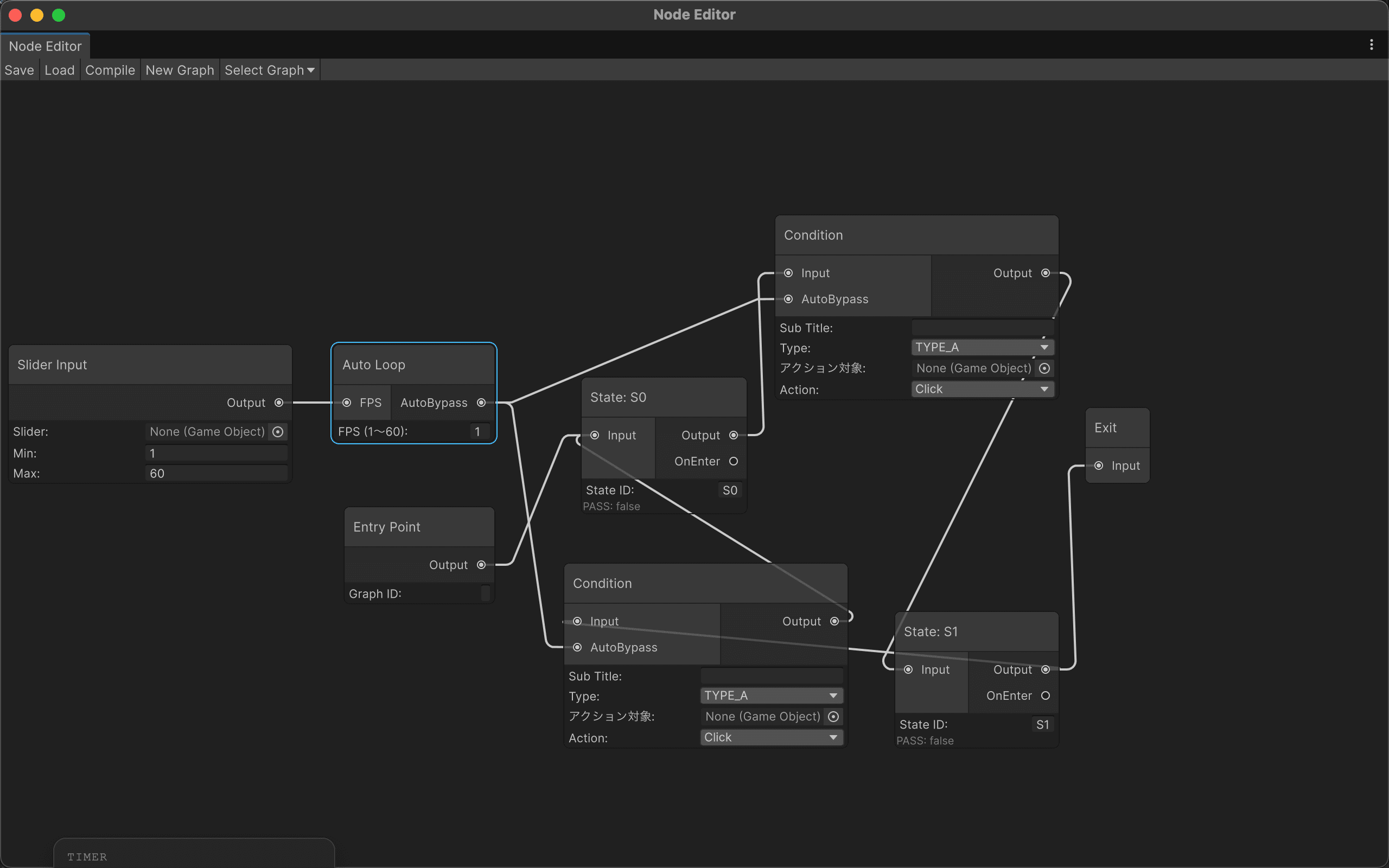Open the Select Graph dropdown
Image resolution: width=1389 pixels, height=868 pixels.
(x=270, y=70)
